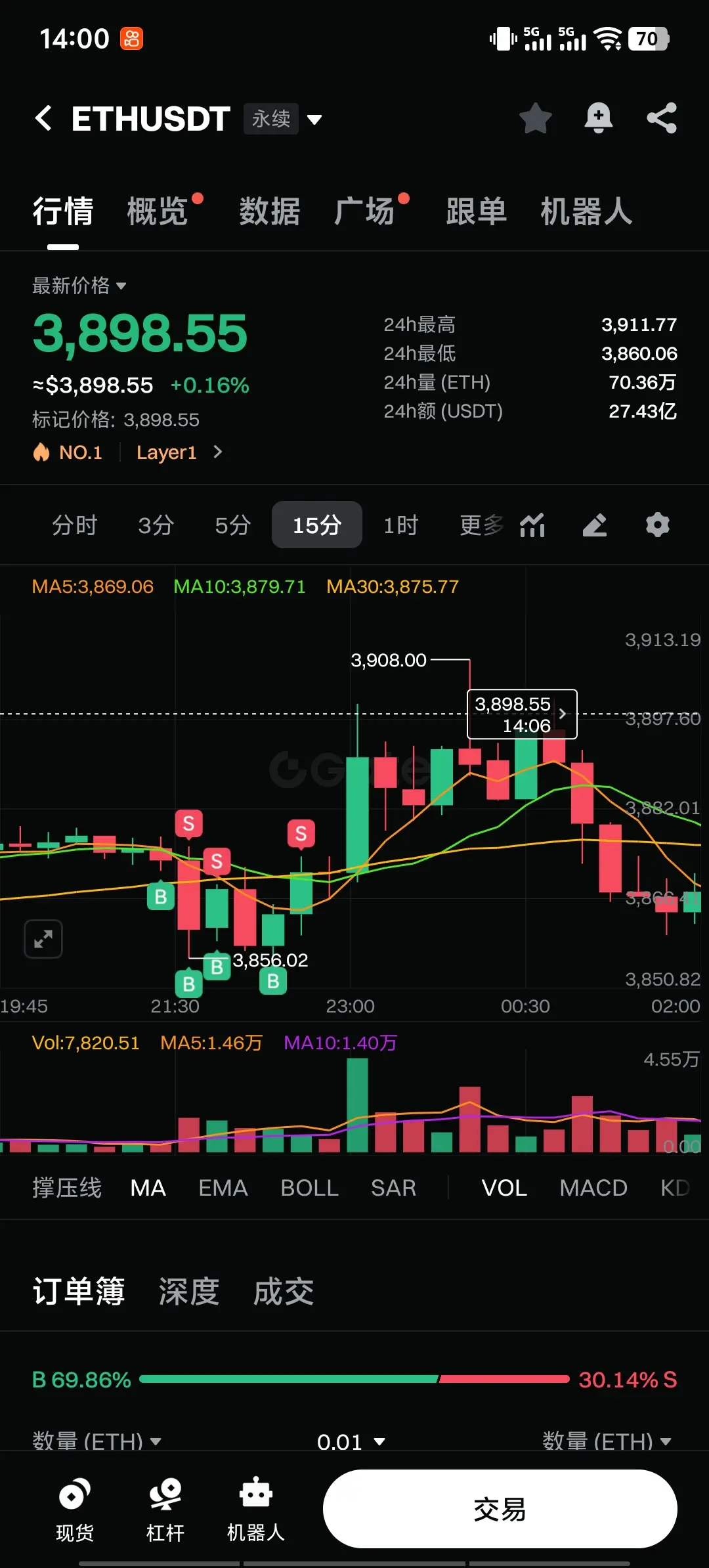This screenshot has height=1568, width=709.
Task: Tap the 3,856.02 low price label
Action: click(x=270, y=960)
